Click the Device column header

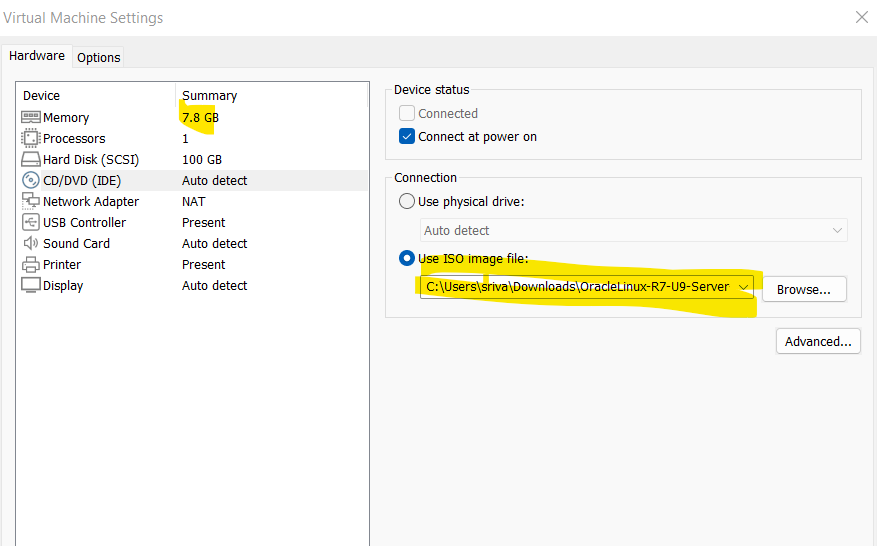coord(41,96)
